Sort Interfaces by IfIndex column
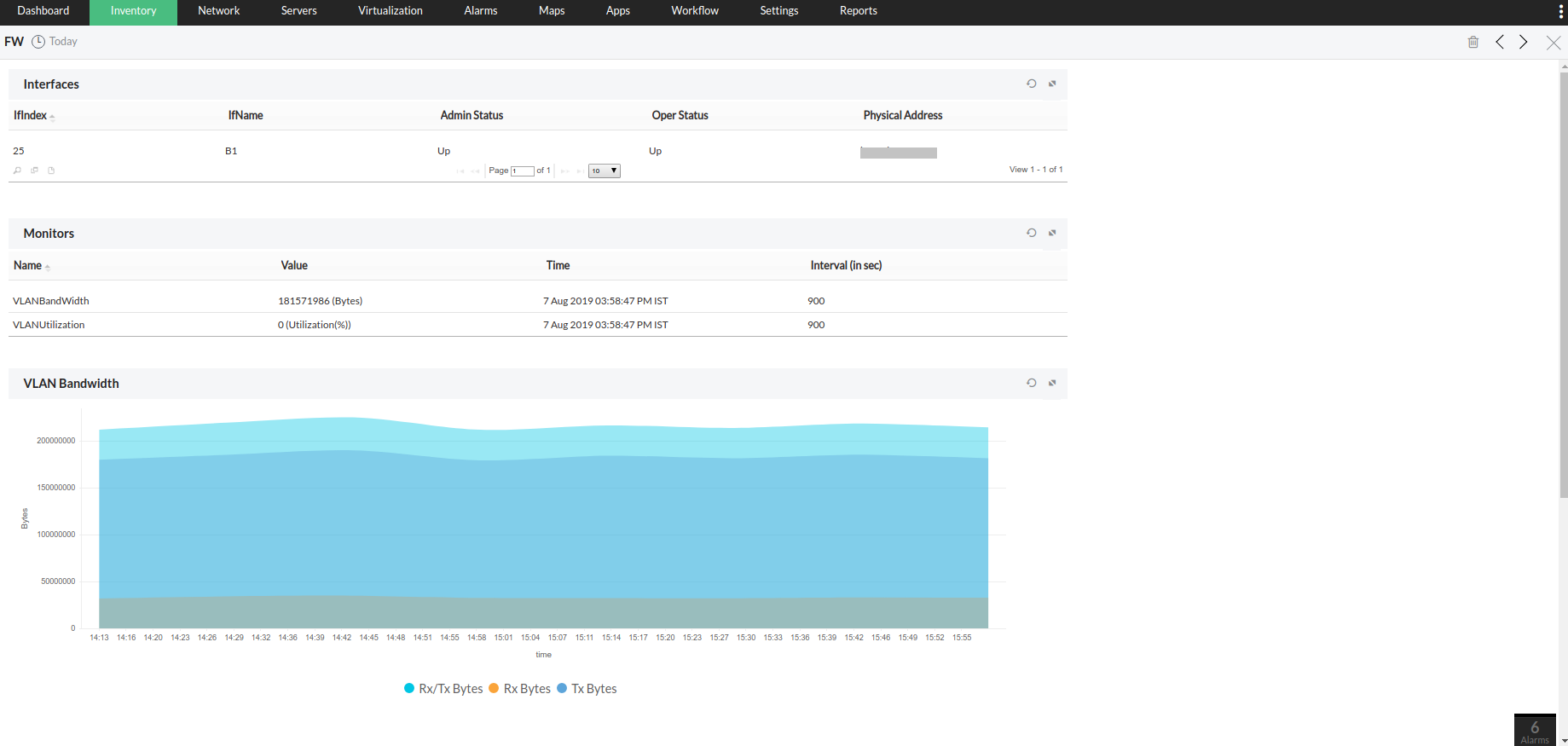The width and height of the screenshot is (1568, 746). pyautogui.click(x=31, y=115)
